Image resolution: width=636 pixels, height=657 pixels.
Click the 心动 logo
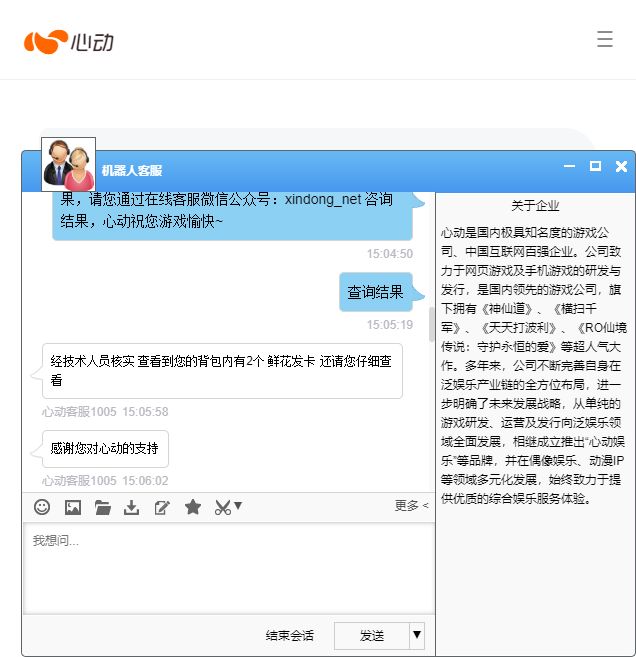[69, 41]
